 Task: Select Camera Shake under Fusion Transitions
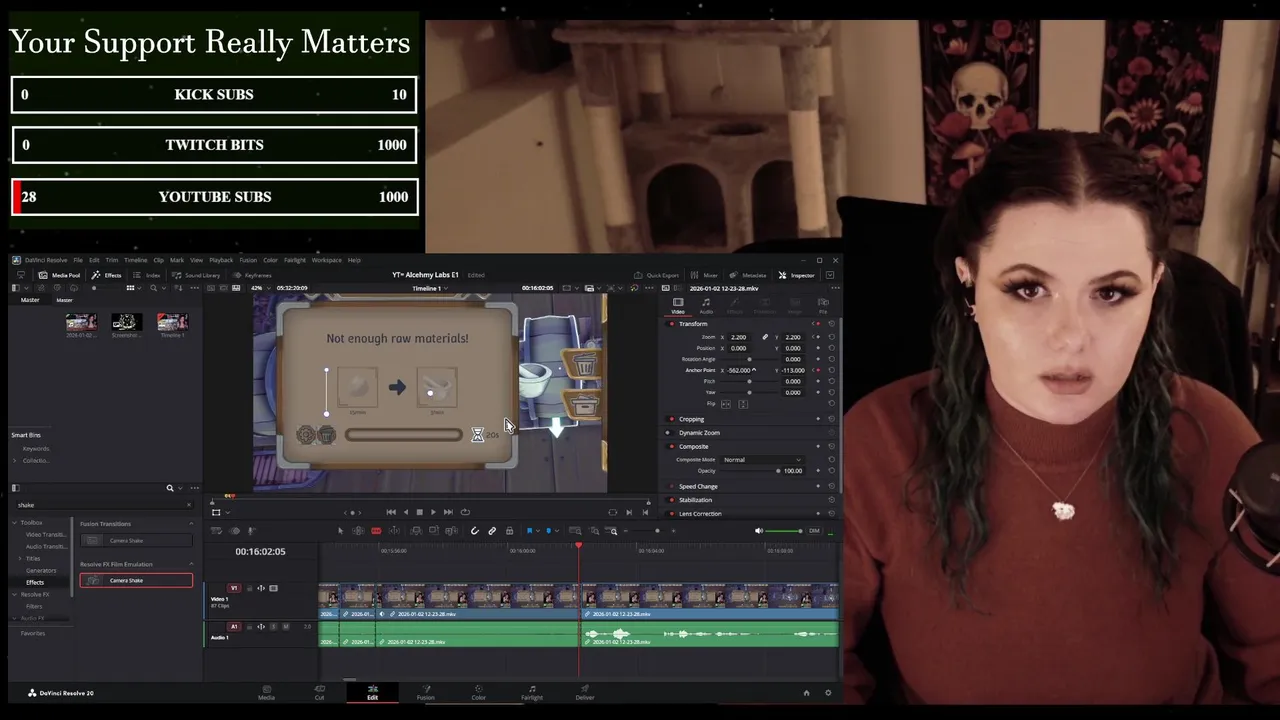[136, 541]
